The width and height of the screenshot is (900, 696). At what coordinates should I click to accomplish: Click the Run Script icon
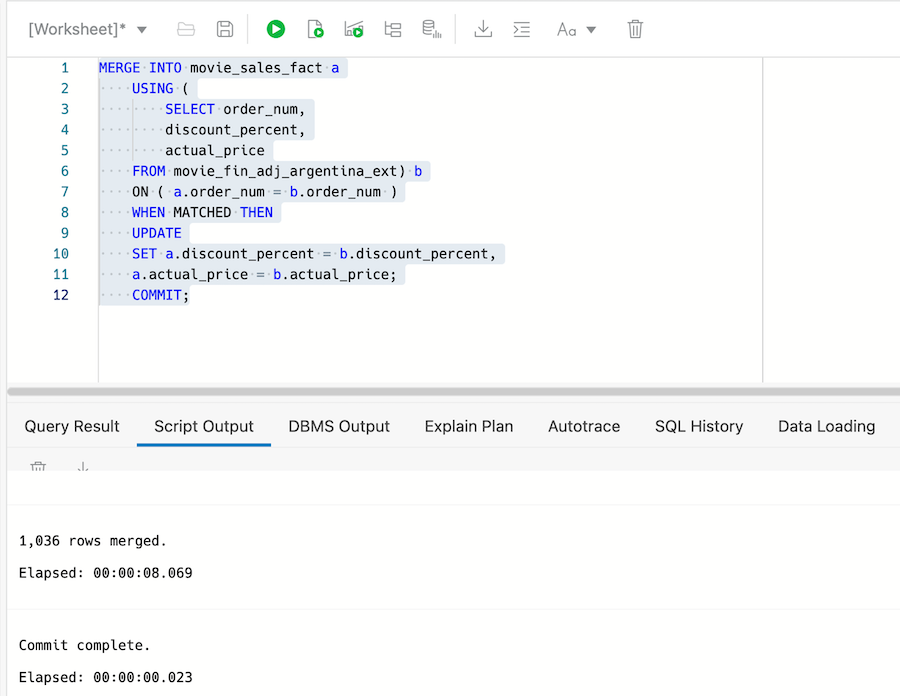[x=315, y=29]
